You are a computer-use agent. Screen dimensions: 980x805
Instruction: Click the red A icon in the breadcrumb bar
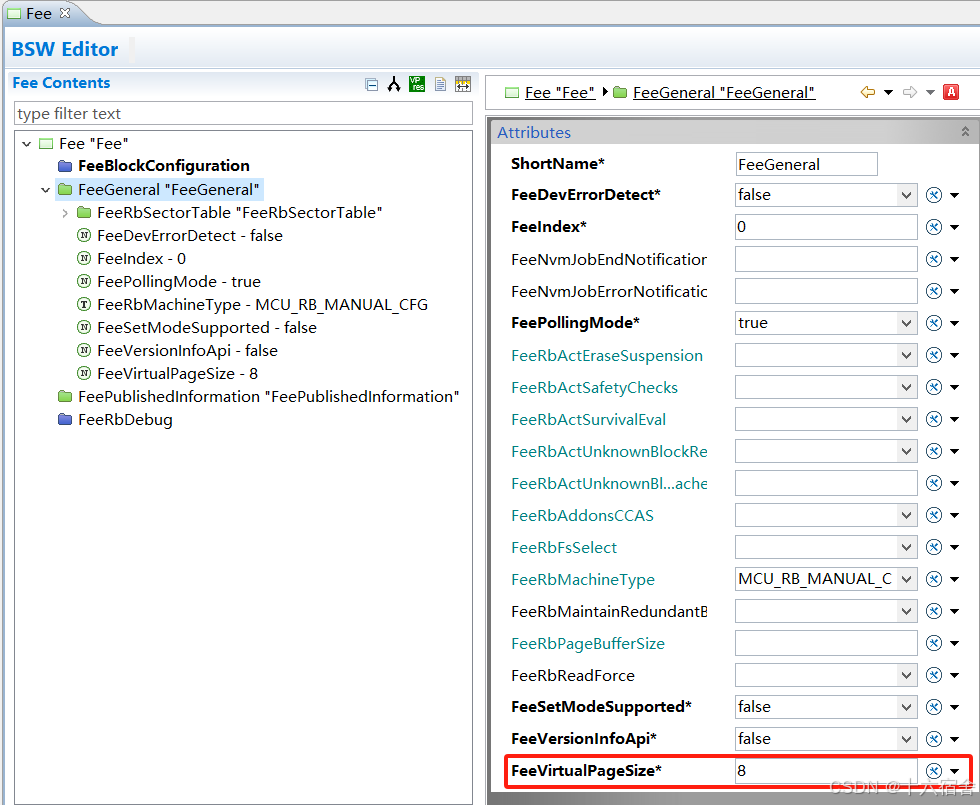[951, 92]
